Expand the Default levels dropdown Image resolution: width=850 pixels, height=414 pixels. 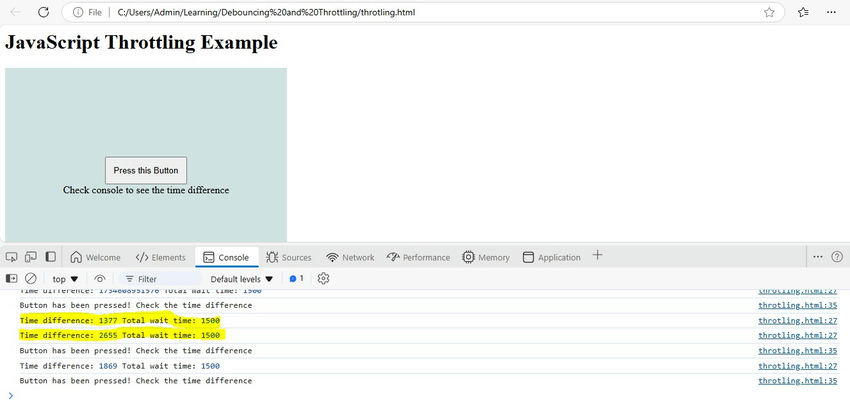(241, 279)
